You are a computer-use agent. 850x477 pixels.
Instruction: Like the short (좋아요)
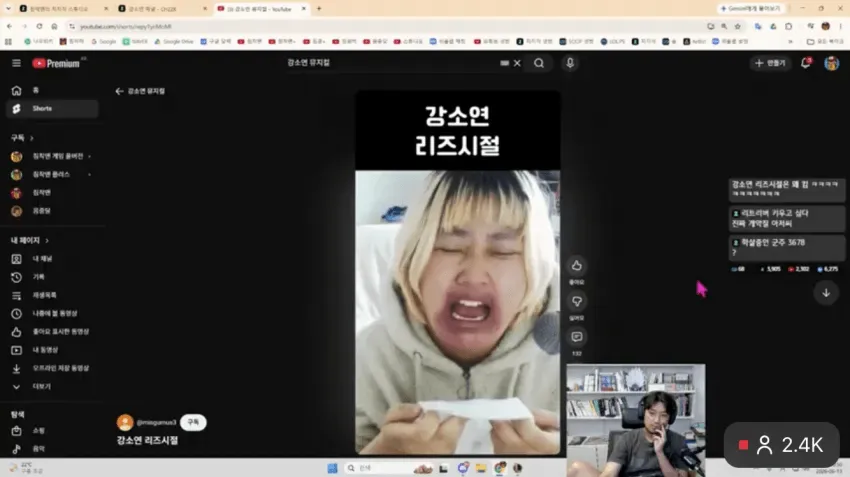point(576,266)
